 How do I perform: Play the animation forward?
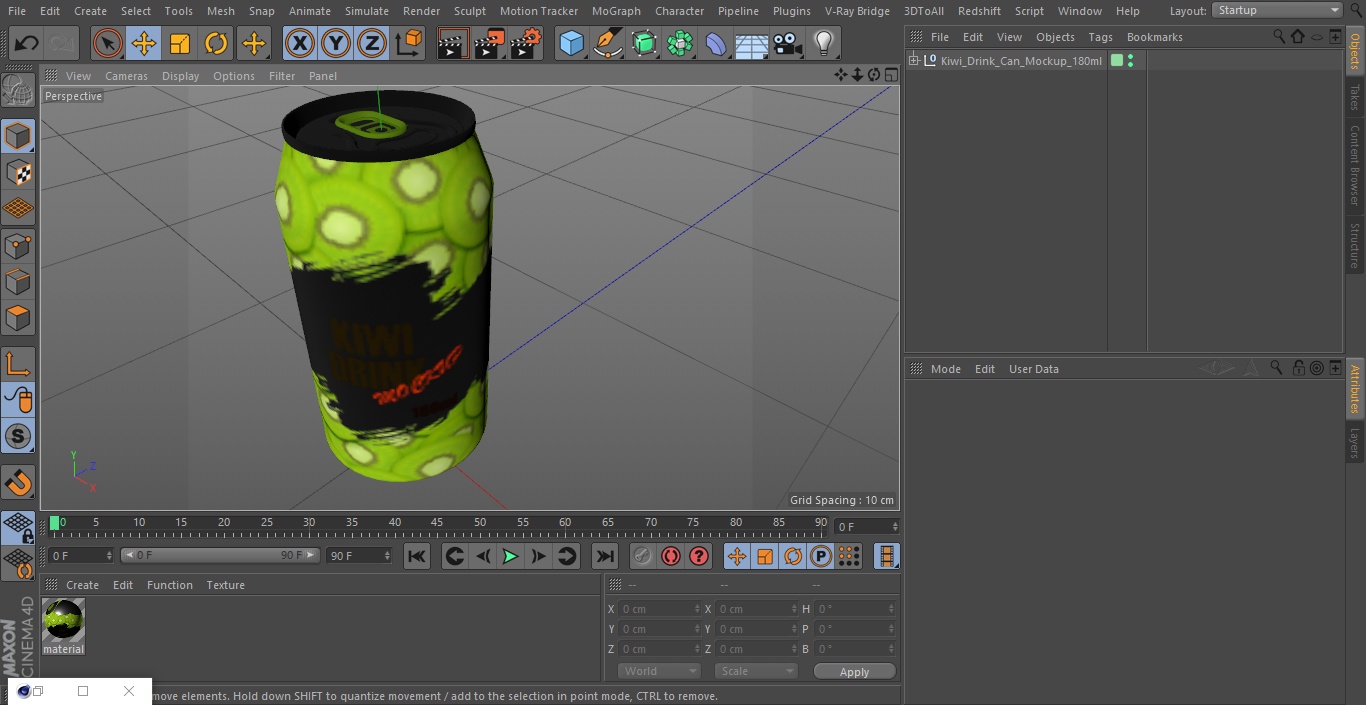point(510,556)
